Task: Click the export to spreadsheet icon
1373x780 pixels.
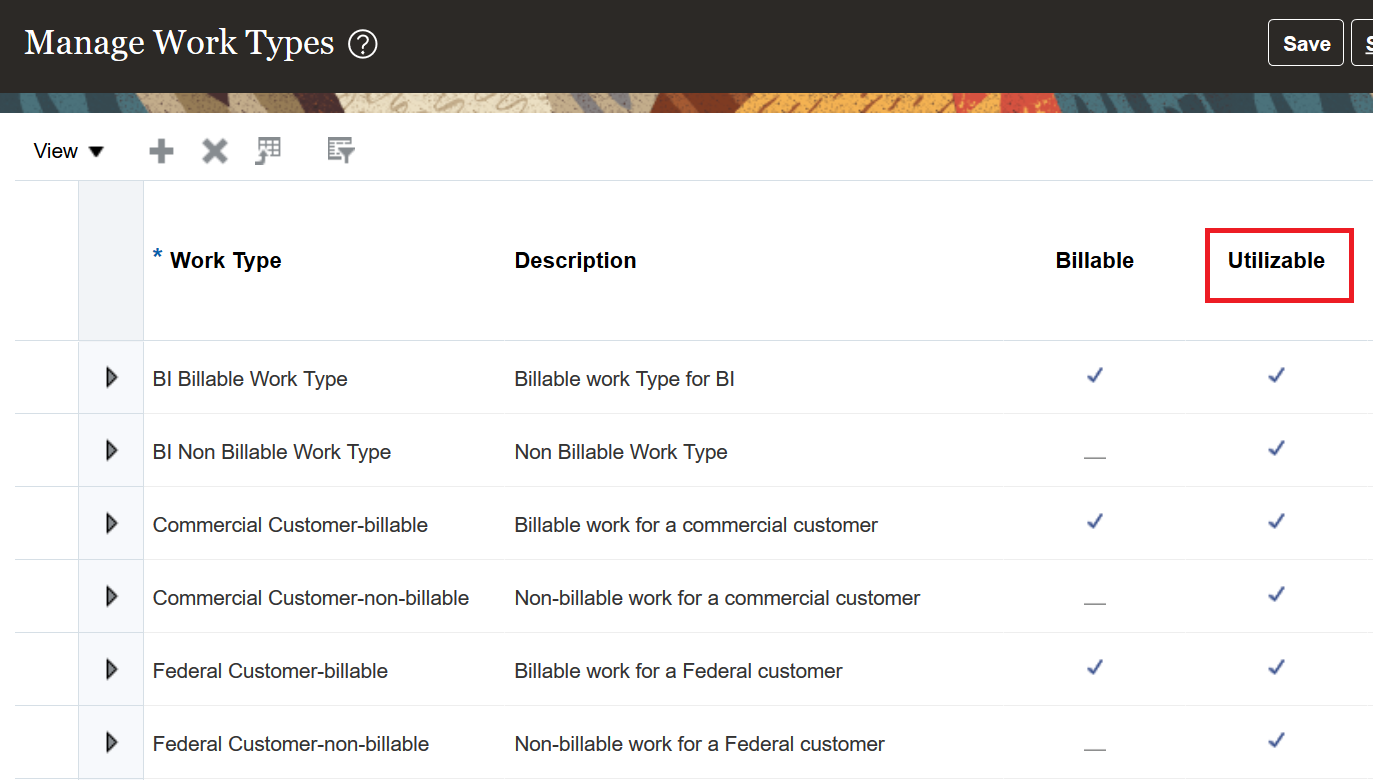Action: (268, 151)
